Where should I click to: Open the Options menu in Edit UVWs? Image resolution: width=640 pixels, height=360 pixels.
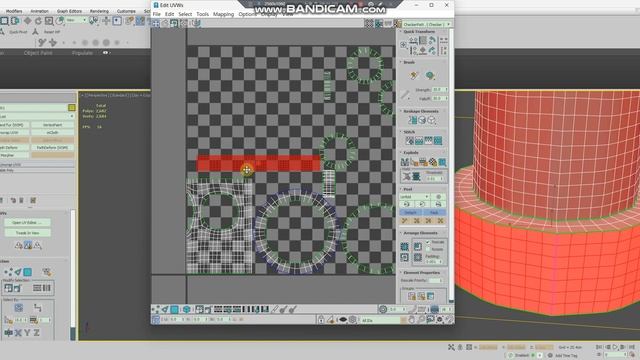[247, 14]
